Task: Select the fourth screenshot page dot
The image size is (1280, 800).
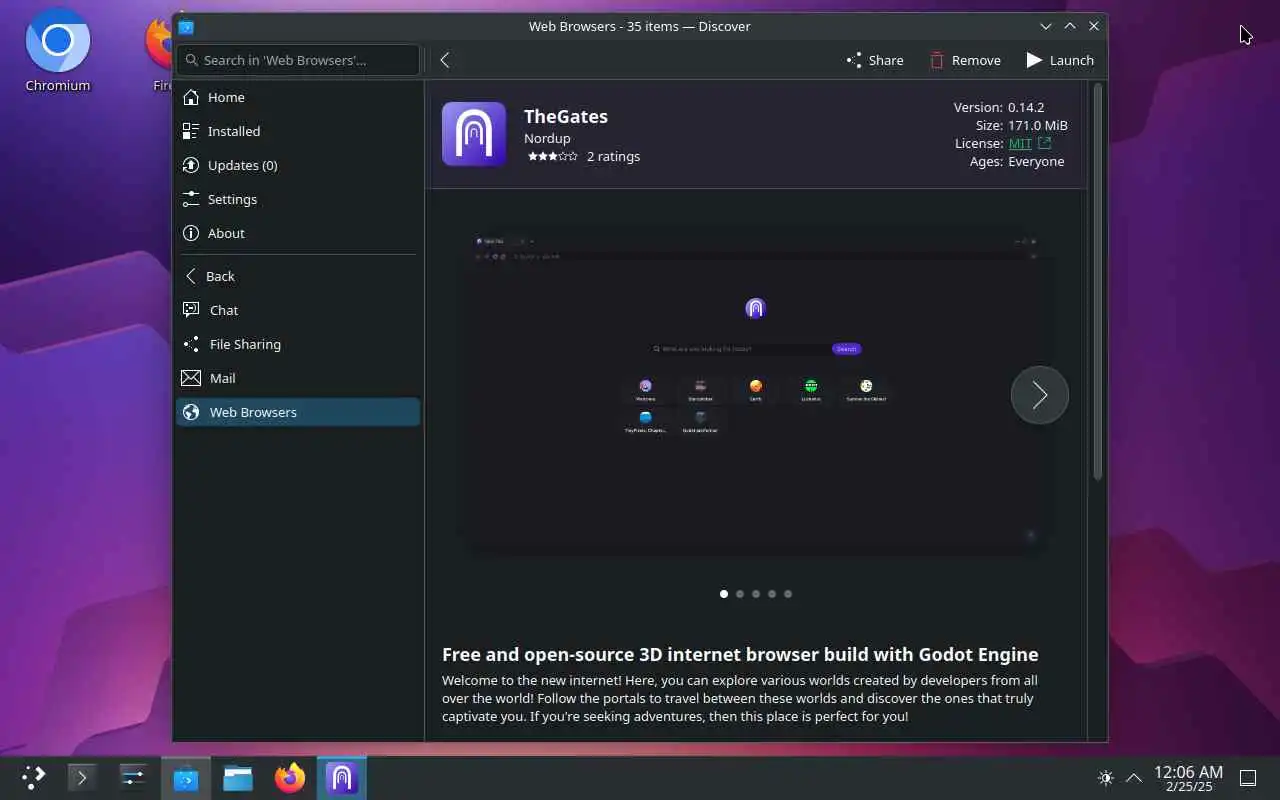Action: click(x=772, y=594)
